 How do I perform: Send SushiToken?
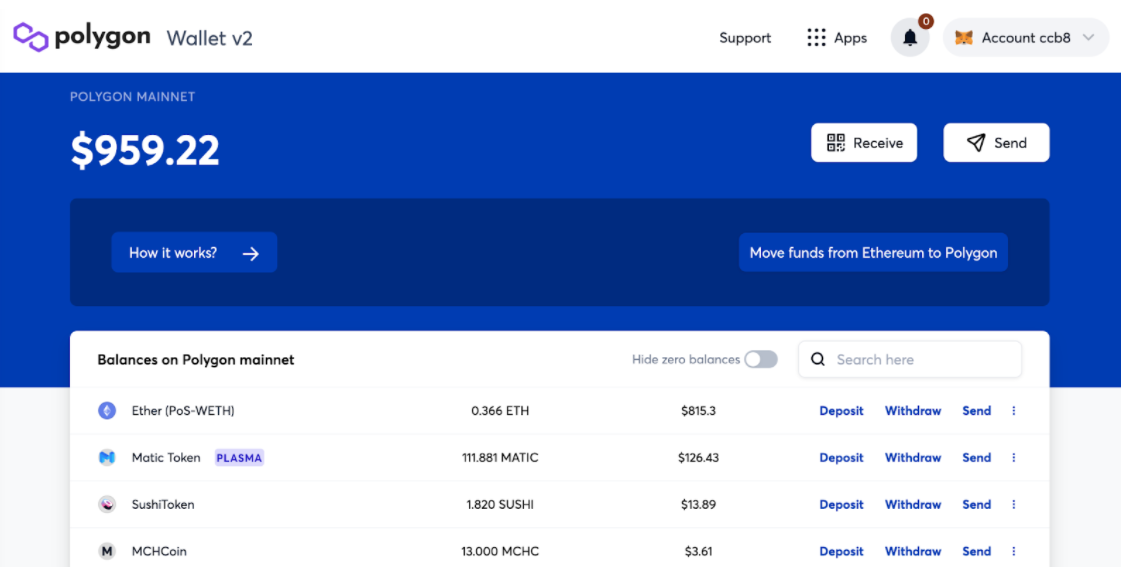point(977,504)
